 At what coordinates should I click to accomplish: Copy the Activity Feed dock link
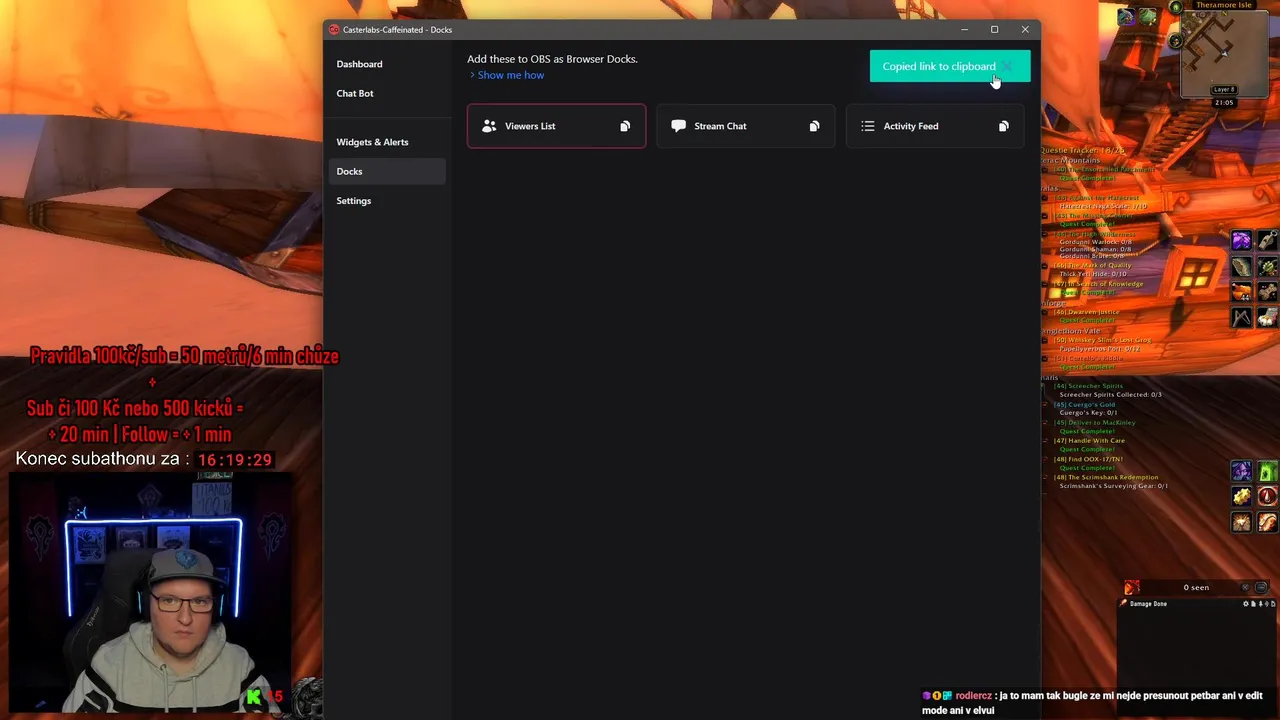(1003, 126)
